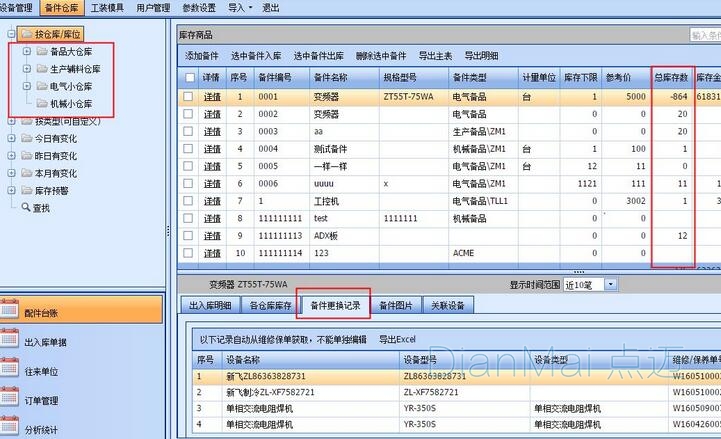Open the 工装模具 menu
This screenshot has height=439, width=721.
pos(107,7)
